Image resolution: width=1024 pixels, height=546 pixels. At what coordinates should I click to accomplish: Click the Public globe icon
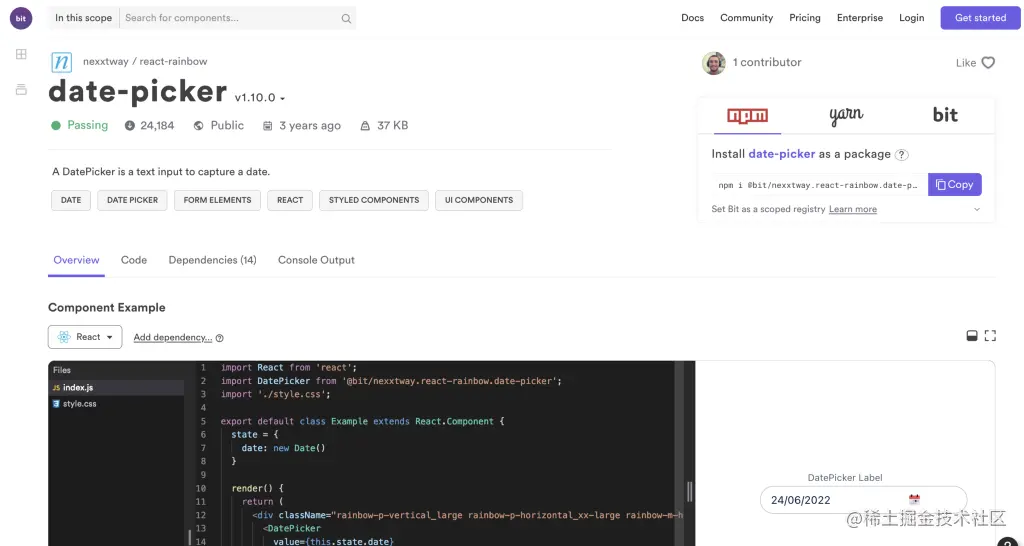pyautogui.click(x=199, y=125)
